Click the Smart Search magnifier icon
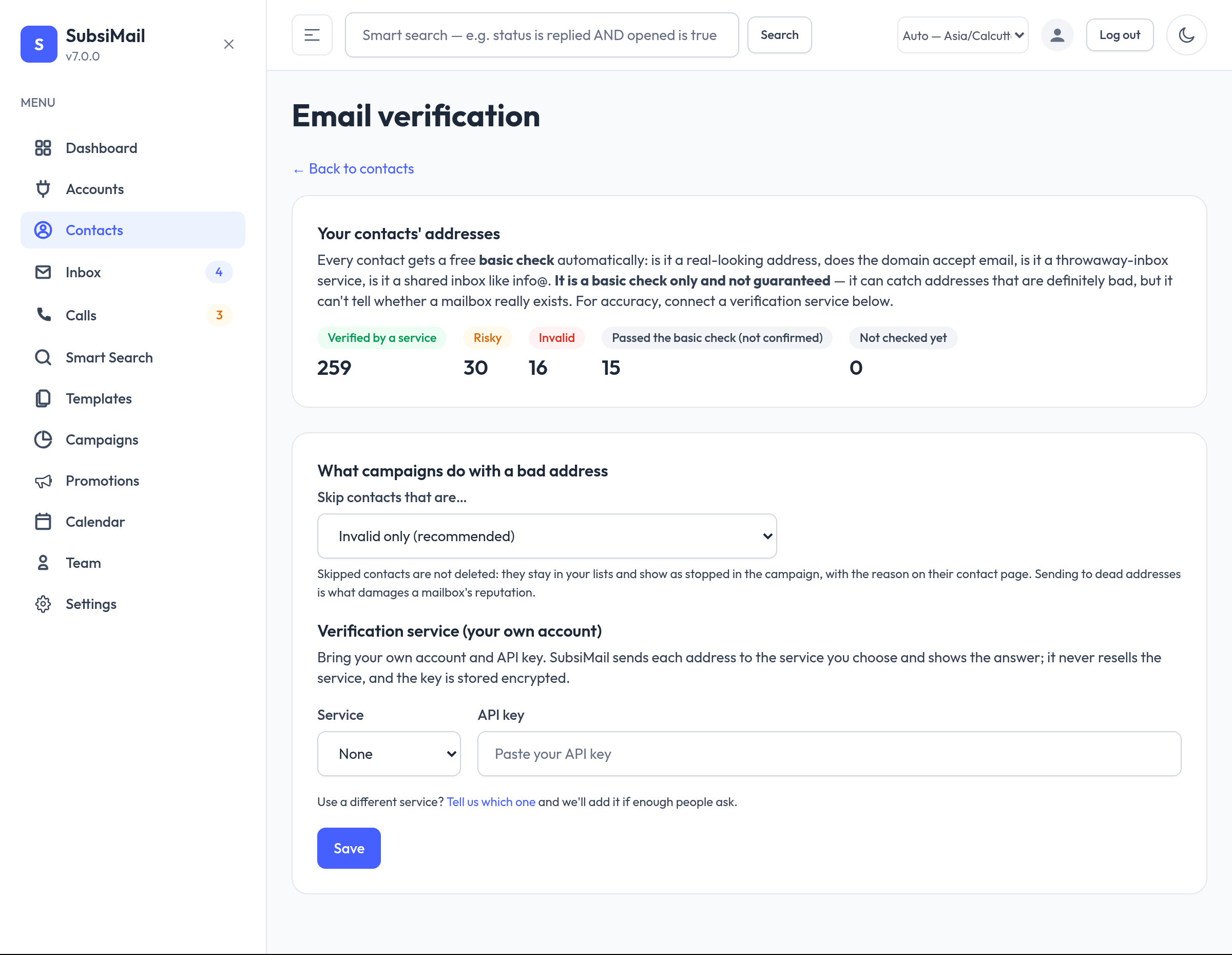 click(43, 357)
